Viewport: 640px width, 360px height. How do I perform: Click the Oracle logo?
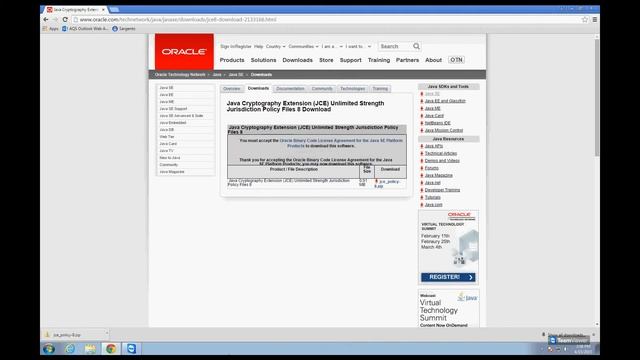pyautogui.click(x=184, y=51)
